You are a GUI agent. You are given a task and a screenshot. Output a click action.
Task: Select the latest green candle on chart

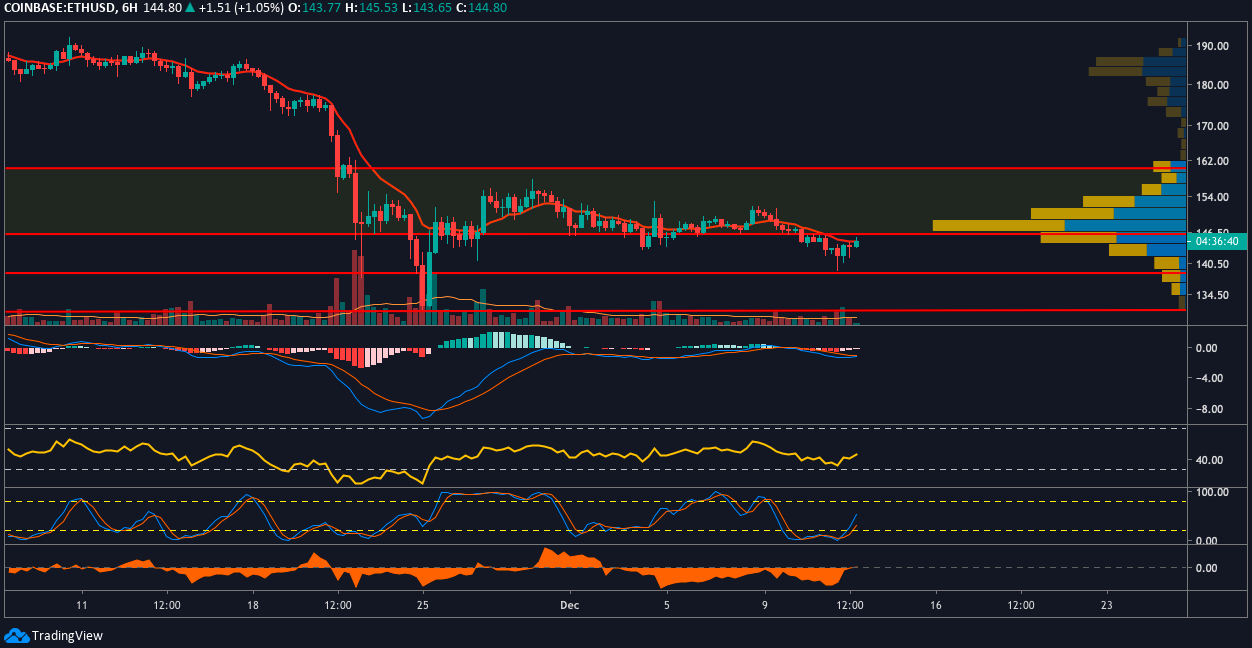tap(856, 243)
